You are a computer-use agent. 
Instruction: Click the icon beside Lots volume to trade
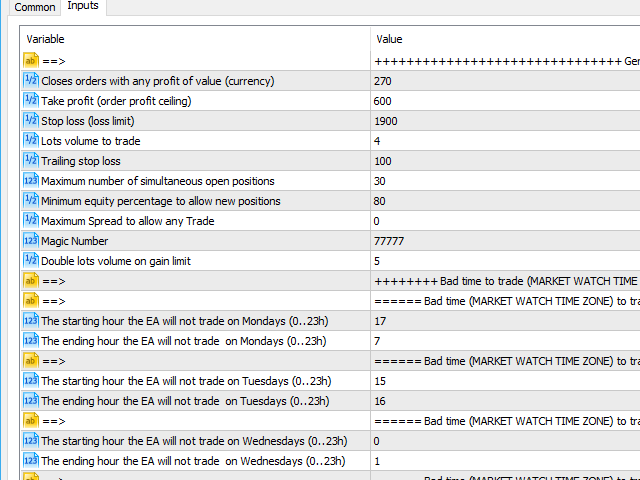[30, 141]
